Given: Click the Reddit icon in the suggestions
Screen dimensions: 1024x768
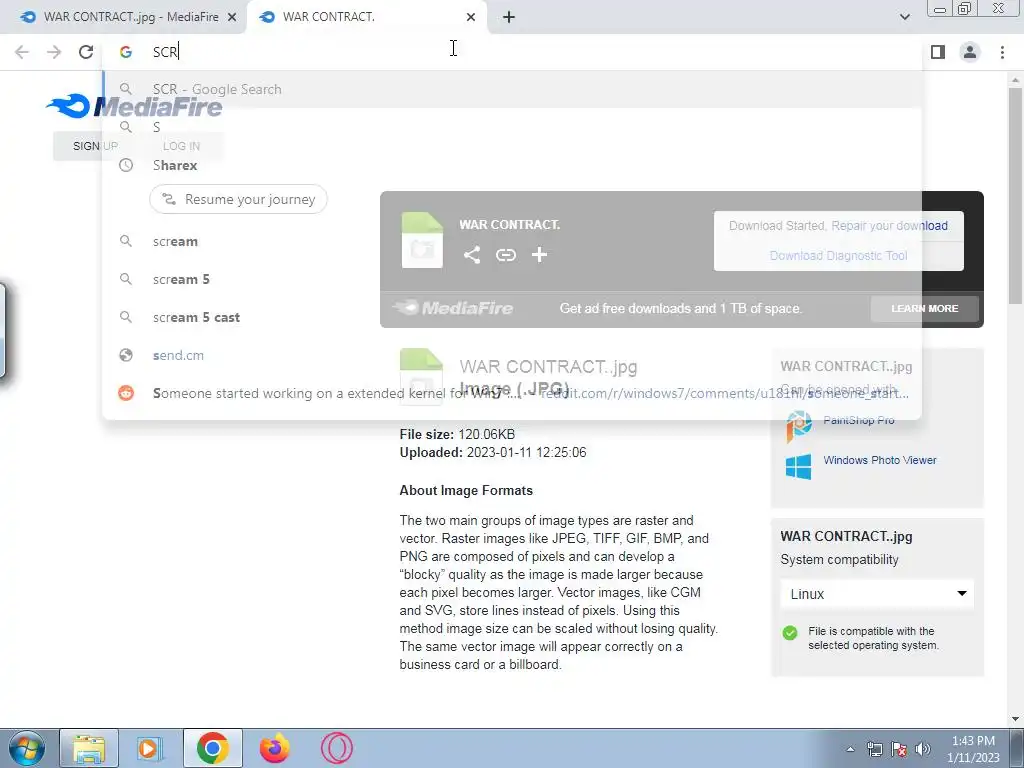Looking at the screenshot, I should [125, 392].
